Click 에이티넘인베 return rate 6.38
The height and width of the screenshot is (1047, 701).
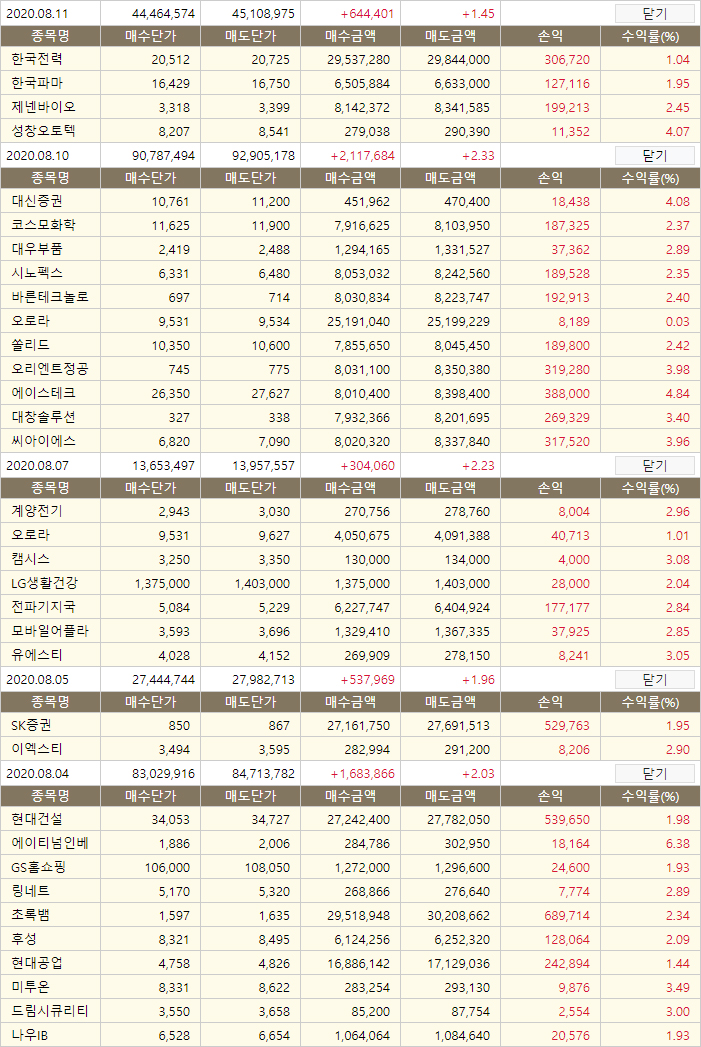pos(678,844)
